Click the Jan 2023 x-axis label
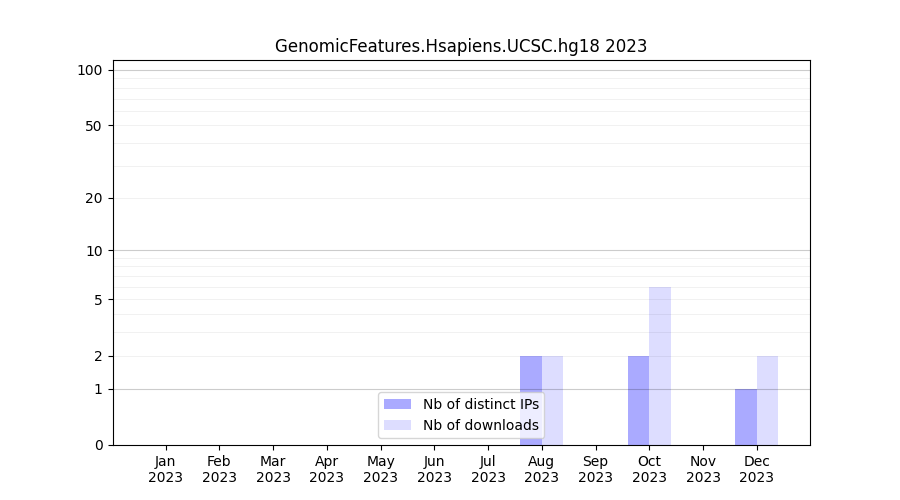Image resolution: width=900 pixels, height=500 pixels. point(166,469)
